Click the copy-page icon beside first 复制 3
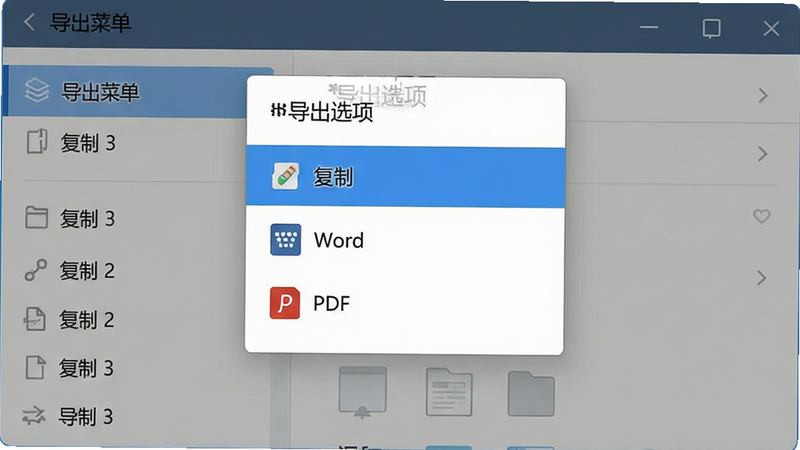The height and width of the screenshot is (450, 800). 37,142
